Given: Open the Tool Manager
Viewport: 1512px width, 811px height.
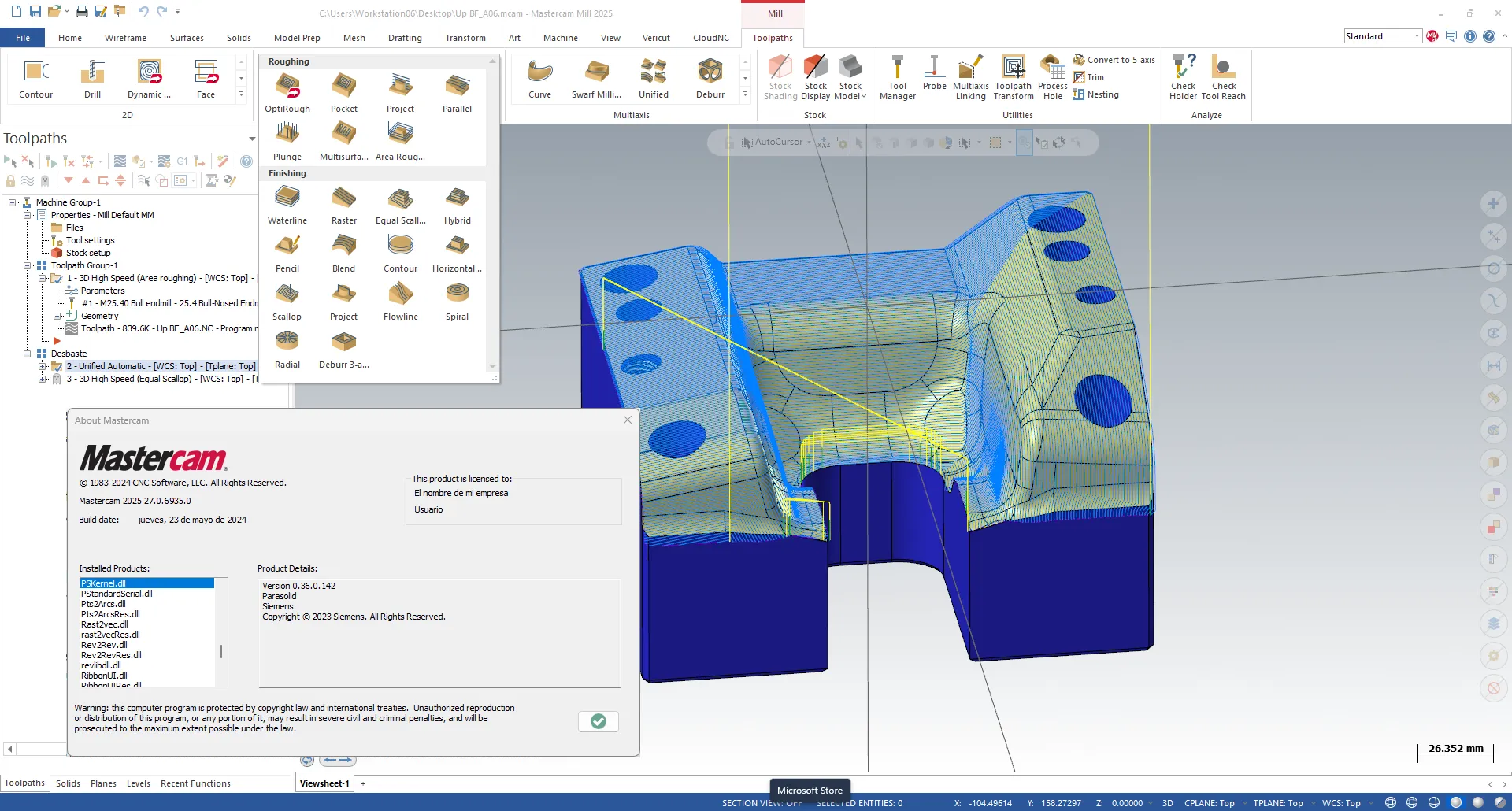Looking at the screenshot, I should 898,77.
